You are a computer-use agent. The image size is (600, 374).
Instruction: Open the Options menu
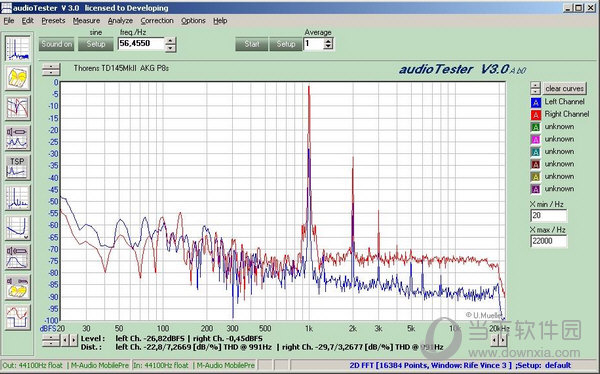(193, 21)
